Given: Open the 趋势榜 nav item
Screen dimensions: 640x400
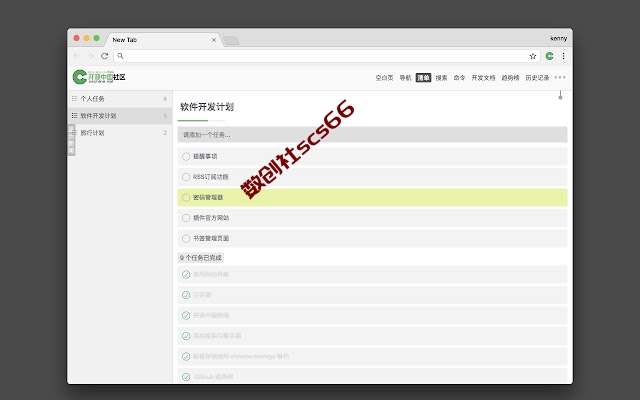Looking at the screenshot, I should 510,78.
